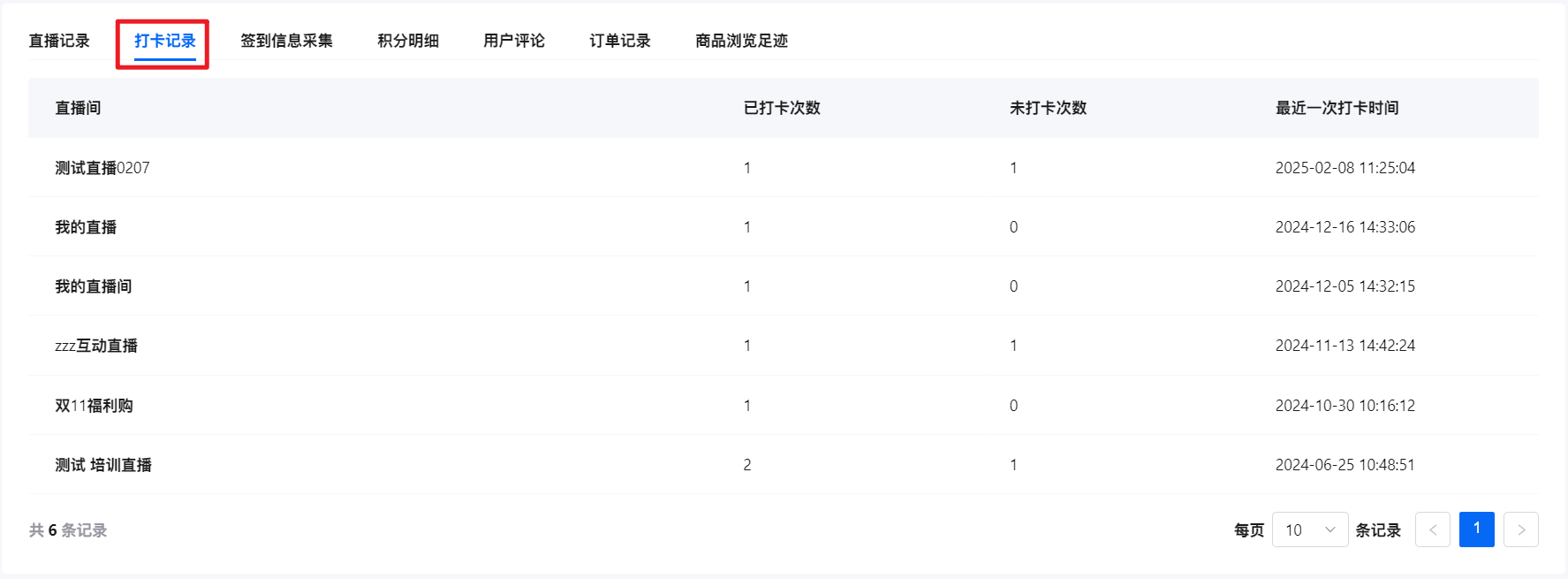Screen dimensions: 1568x579
Task: Open the 直播记录 tab
Action: [59, 41]
